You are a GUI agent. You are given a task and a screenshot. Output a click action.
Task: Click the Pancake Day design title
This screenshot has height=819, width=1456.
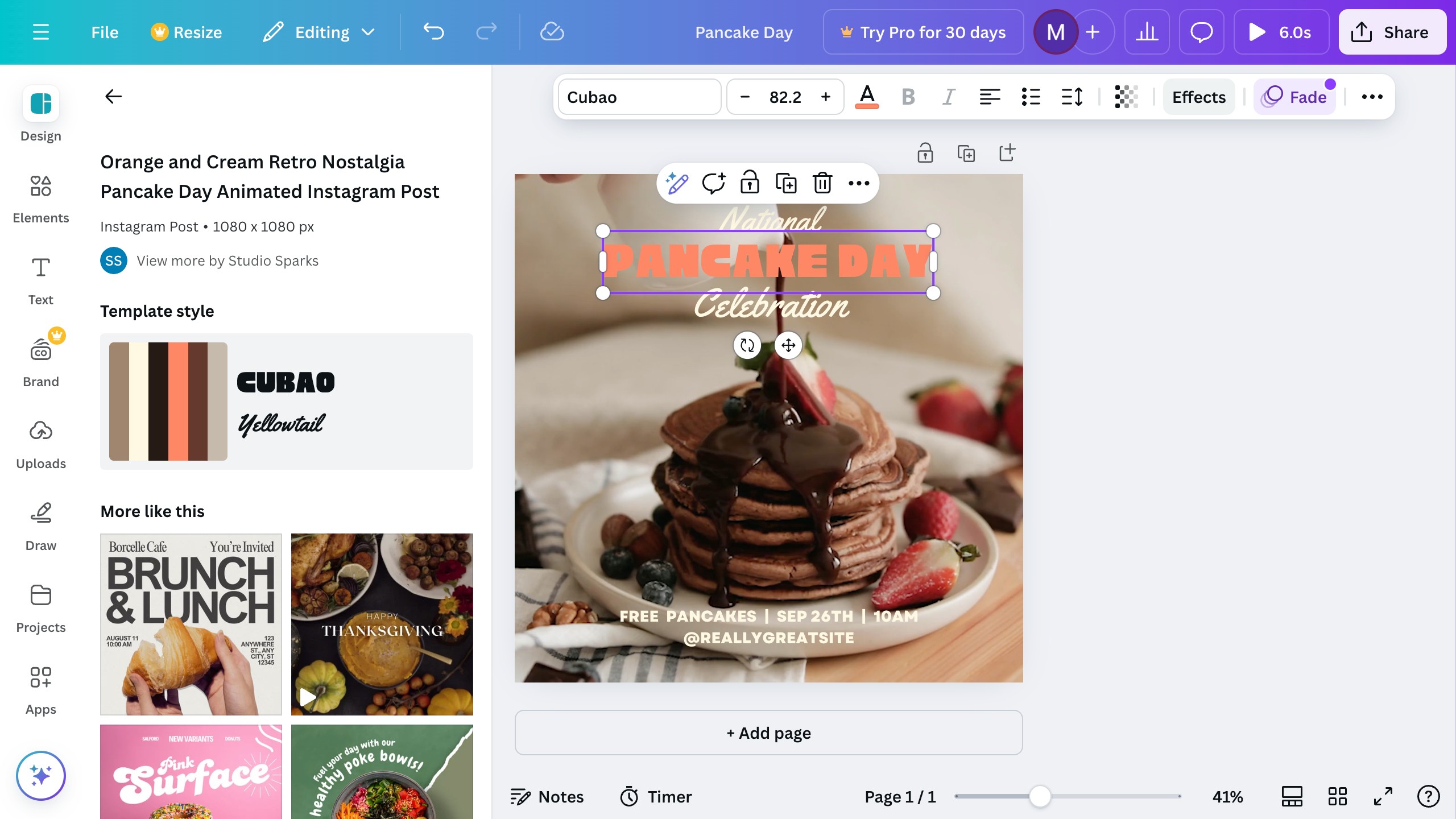pyautogui.click(x=744, y=32)
